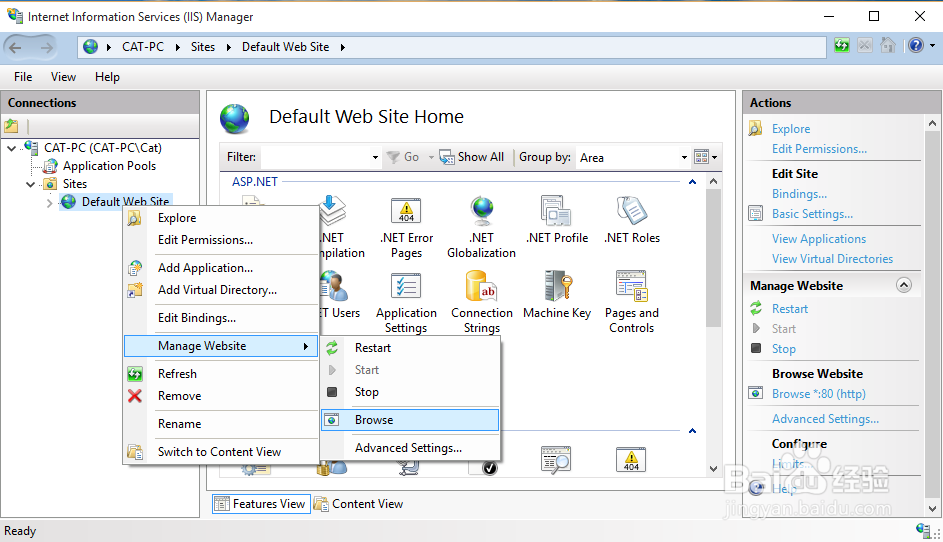
Task: Open the Help menu
Action: pyautogui.click(x=107, y=77)
